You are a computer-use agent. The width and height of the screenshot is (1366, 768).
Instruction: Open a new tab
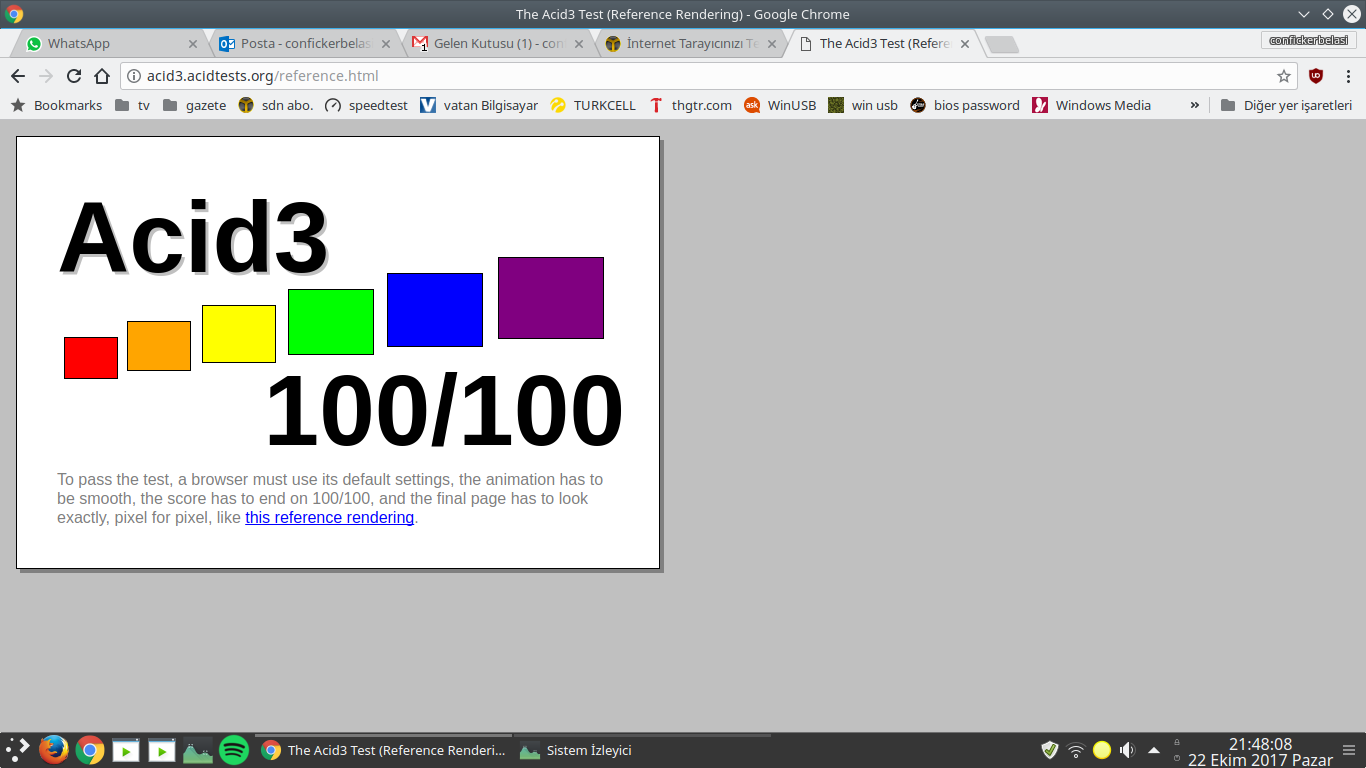[1002, 44]
